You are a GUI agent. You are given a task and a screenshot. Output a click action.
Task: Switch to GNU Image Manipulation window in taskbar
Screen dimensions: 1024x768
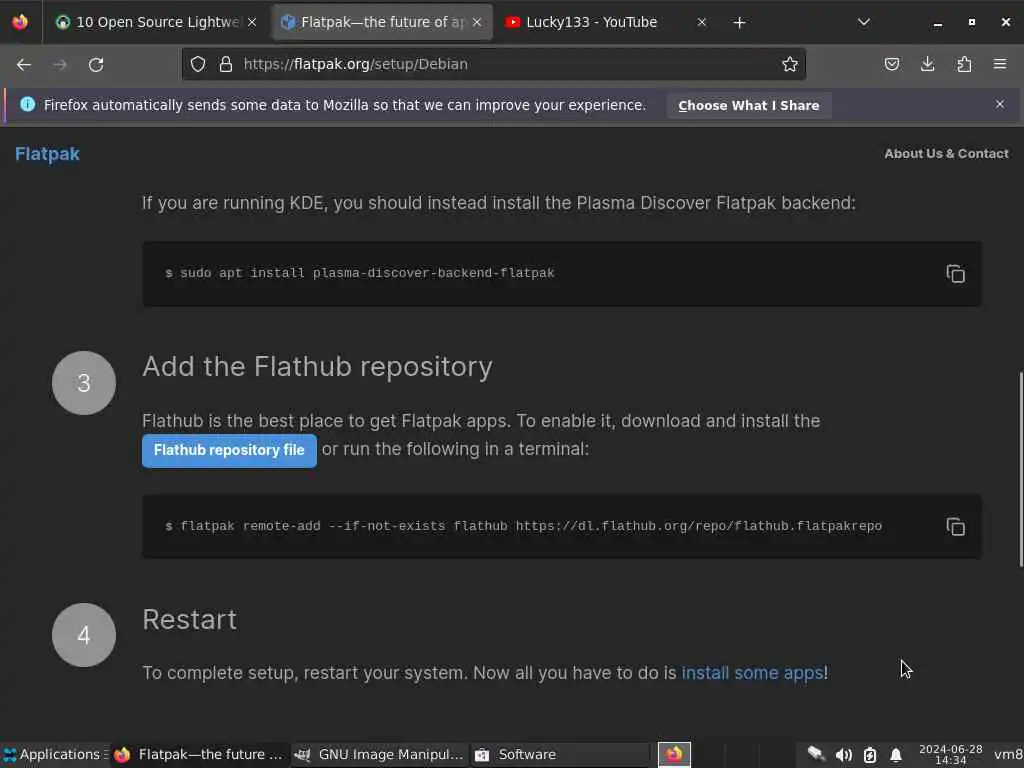pyautogui.click(x=379, y=755)
